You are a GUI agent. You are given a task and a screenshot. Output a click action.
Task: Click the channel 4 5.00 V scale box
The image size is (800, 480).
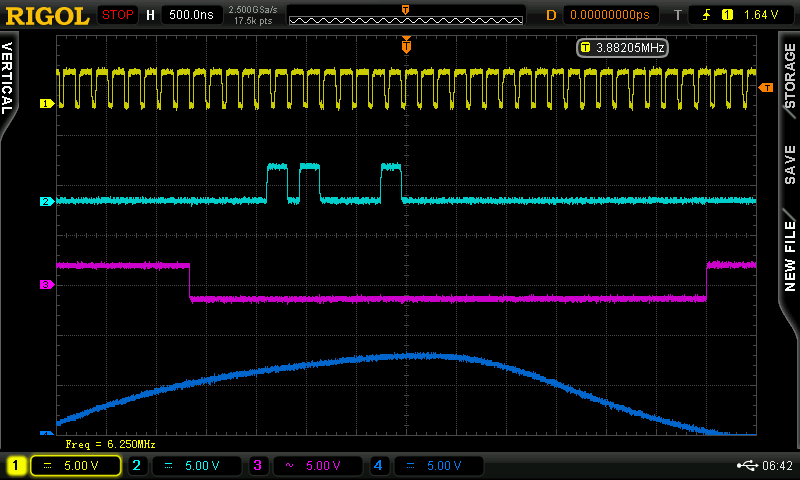tap(439, 465)
